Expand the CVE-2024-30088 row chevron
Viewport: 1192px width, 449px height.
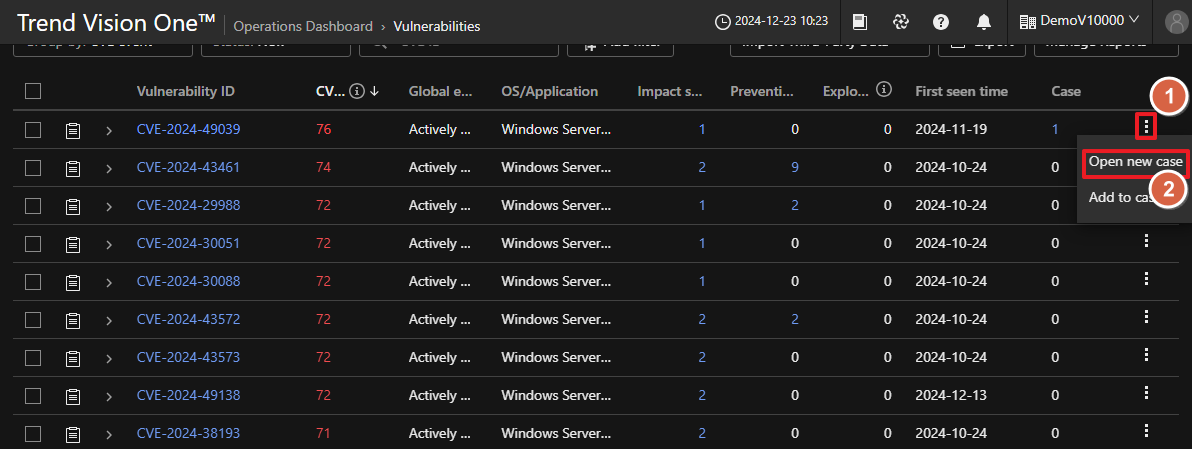coord(109,282)
